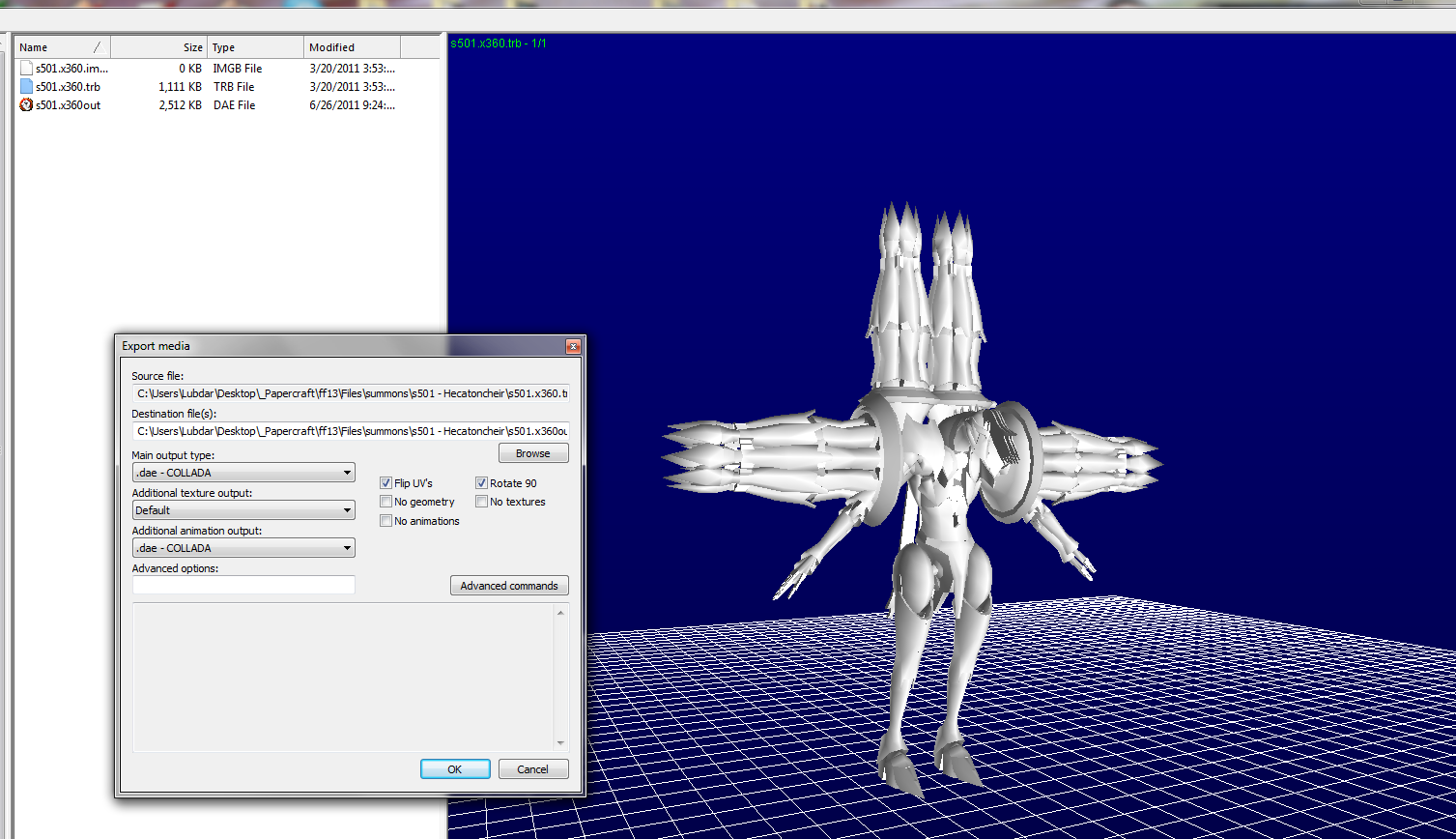Confirm export with the OK button

click(x=455, y=769)
